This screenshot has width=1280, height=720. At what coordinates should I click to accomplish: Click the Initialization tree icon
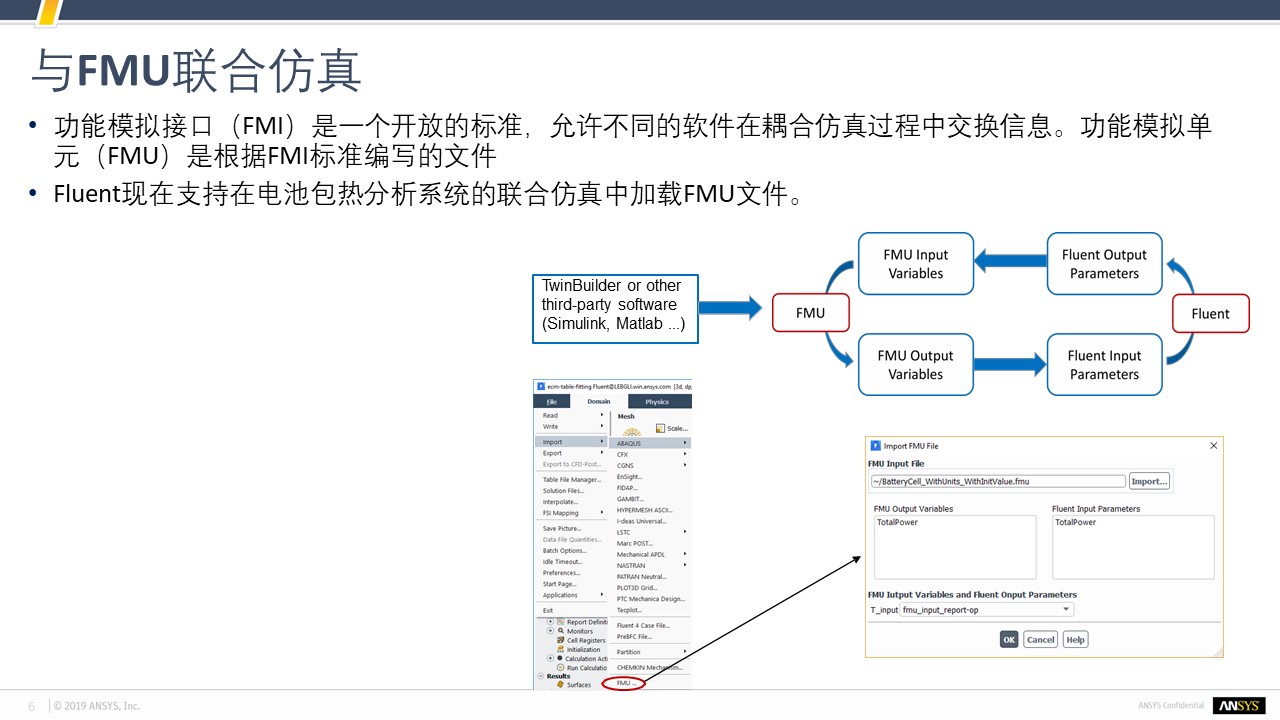point(561,649)
